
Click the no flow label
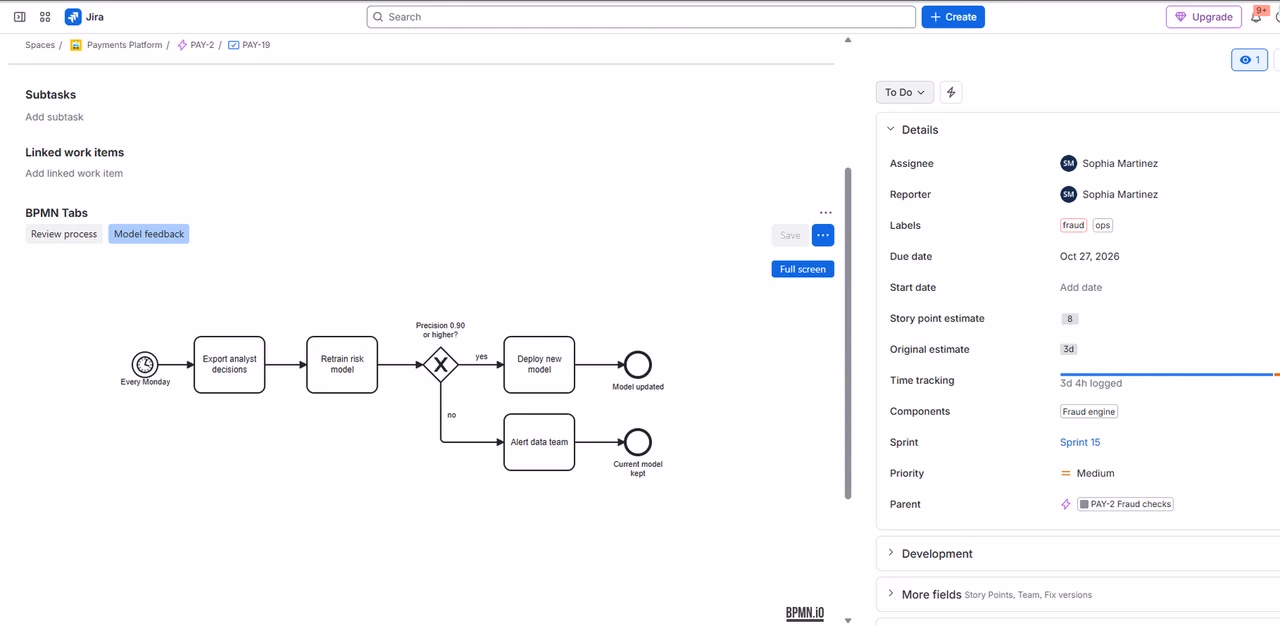452,415
